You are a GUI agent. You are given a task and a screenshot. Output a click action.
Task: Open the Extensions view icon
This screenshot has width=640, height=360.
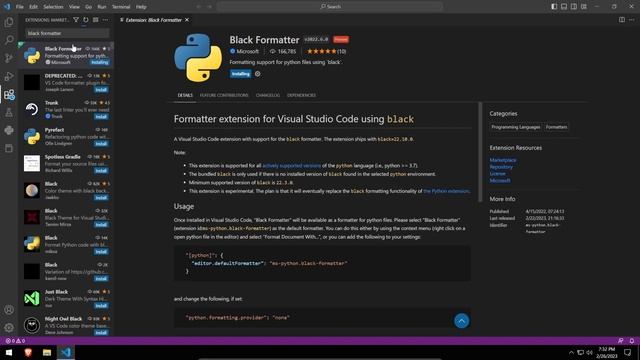[x=9, y=95]
